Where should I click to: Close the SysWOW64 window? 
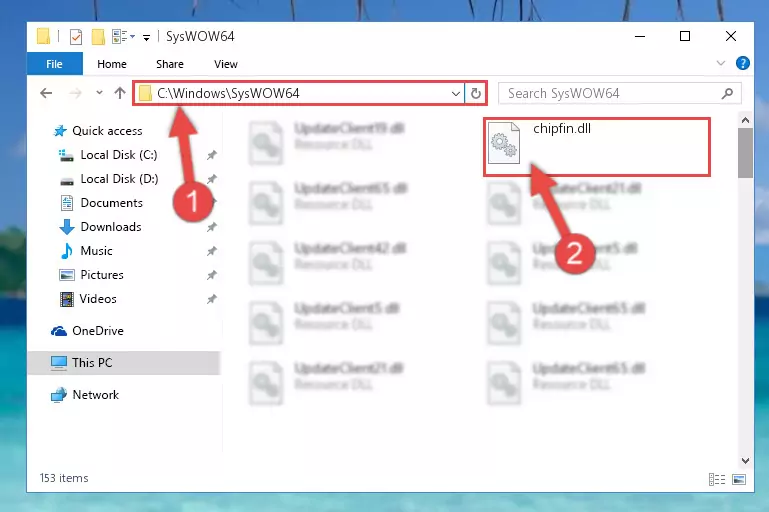click(x=731, y=36)
